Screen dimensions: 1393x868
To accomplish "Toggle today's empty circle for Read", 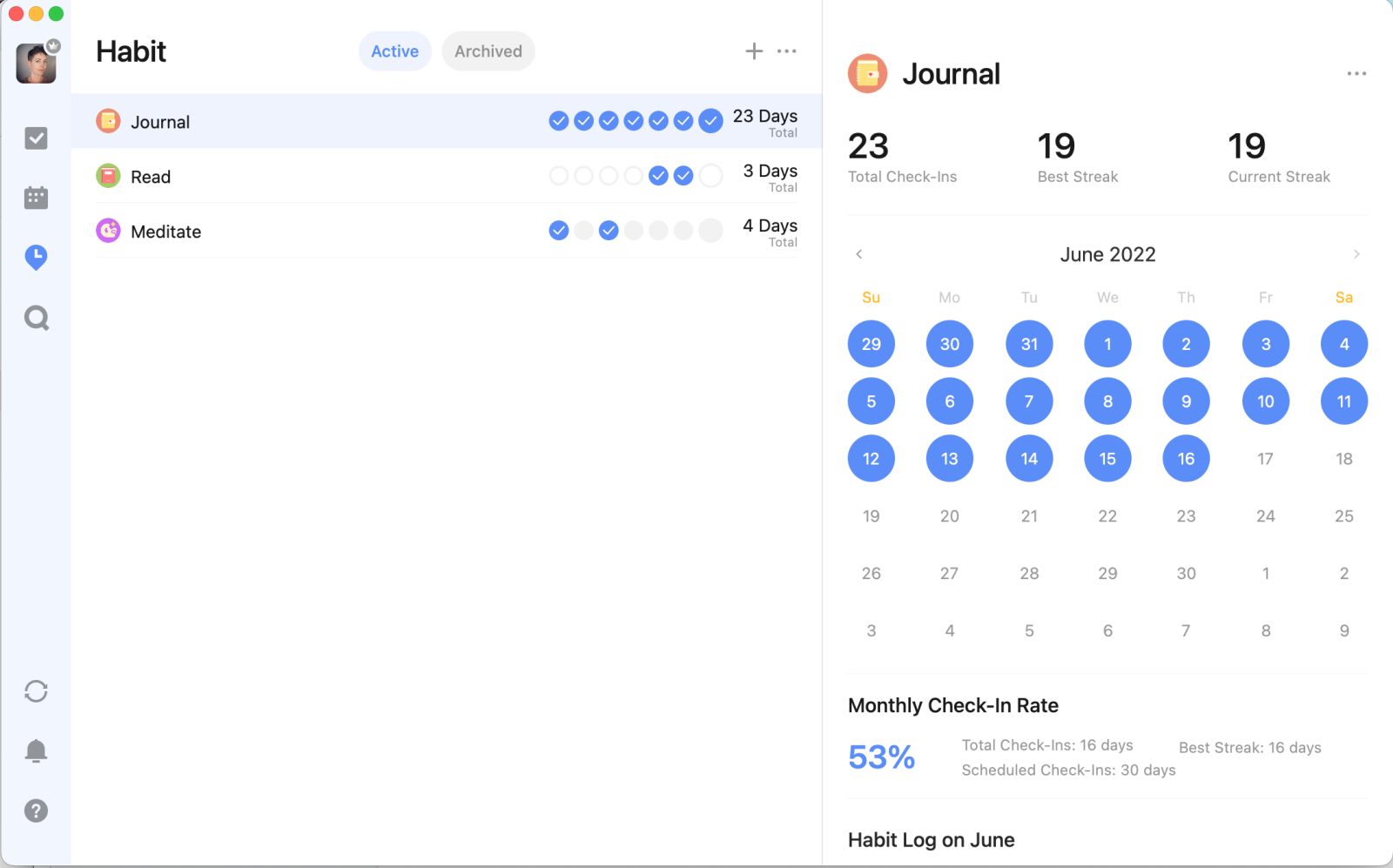I will tap(711, 176).
